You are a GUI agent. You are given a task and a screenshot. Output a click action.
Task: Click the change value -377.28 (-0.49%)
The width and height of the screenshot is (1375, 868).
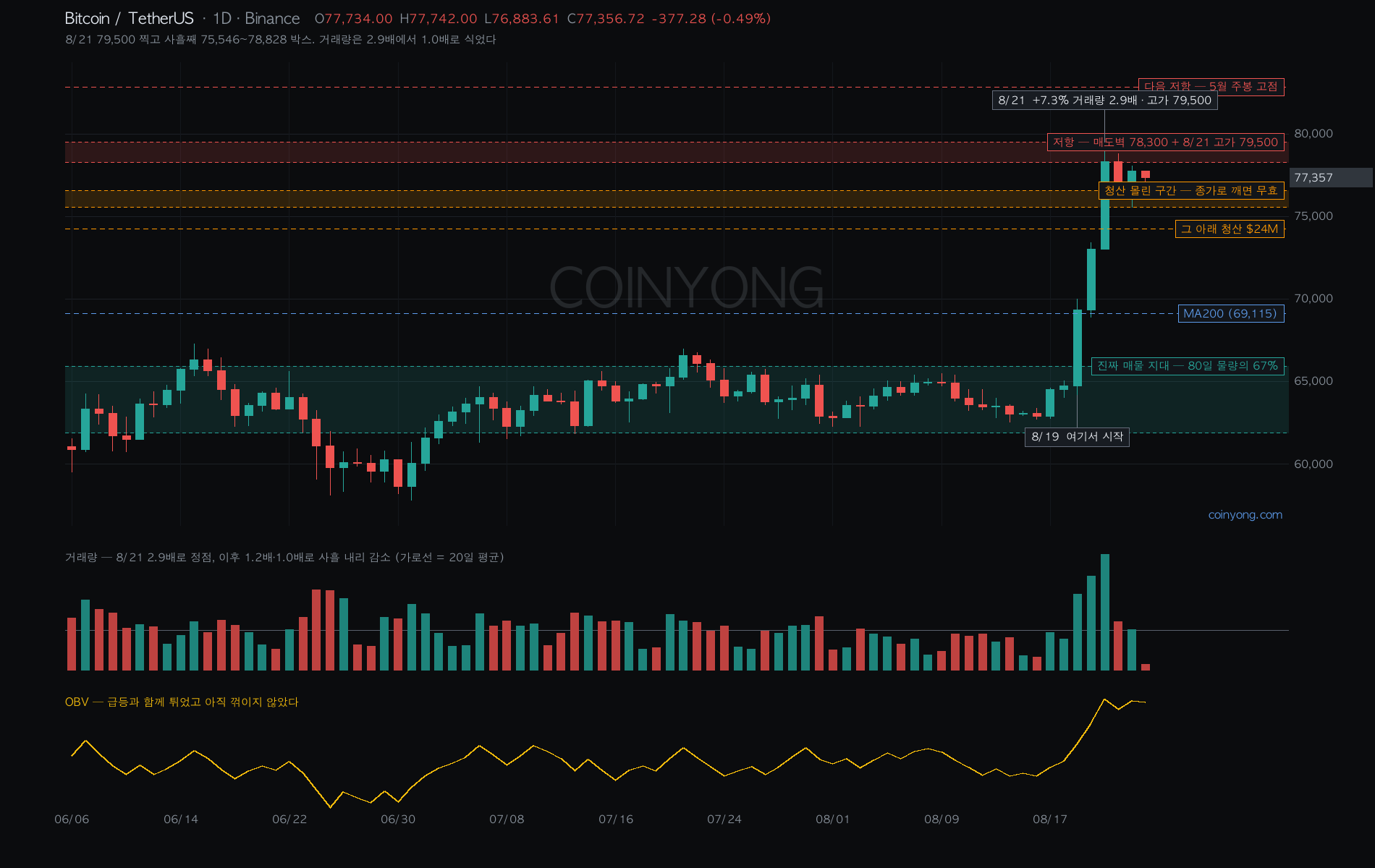711,19
